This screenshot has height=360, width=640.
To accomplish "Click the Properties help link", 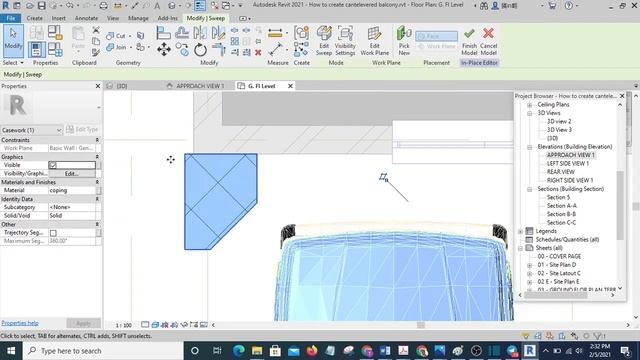I will click(20, 323).
